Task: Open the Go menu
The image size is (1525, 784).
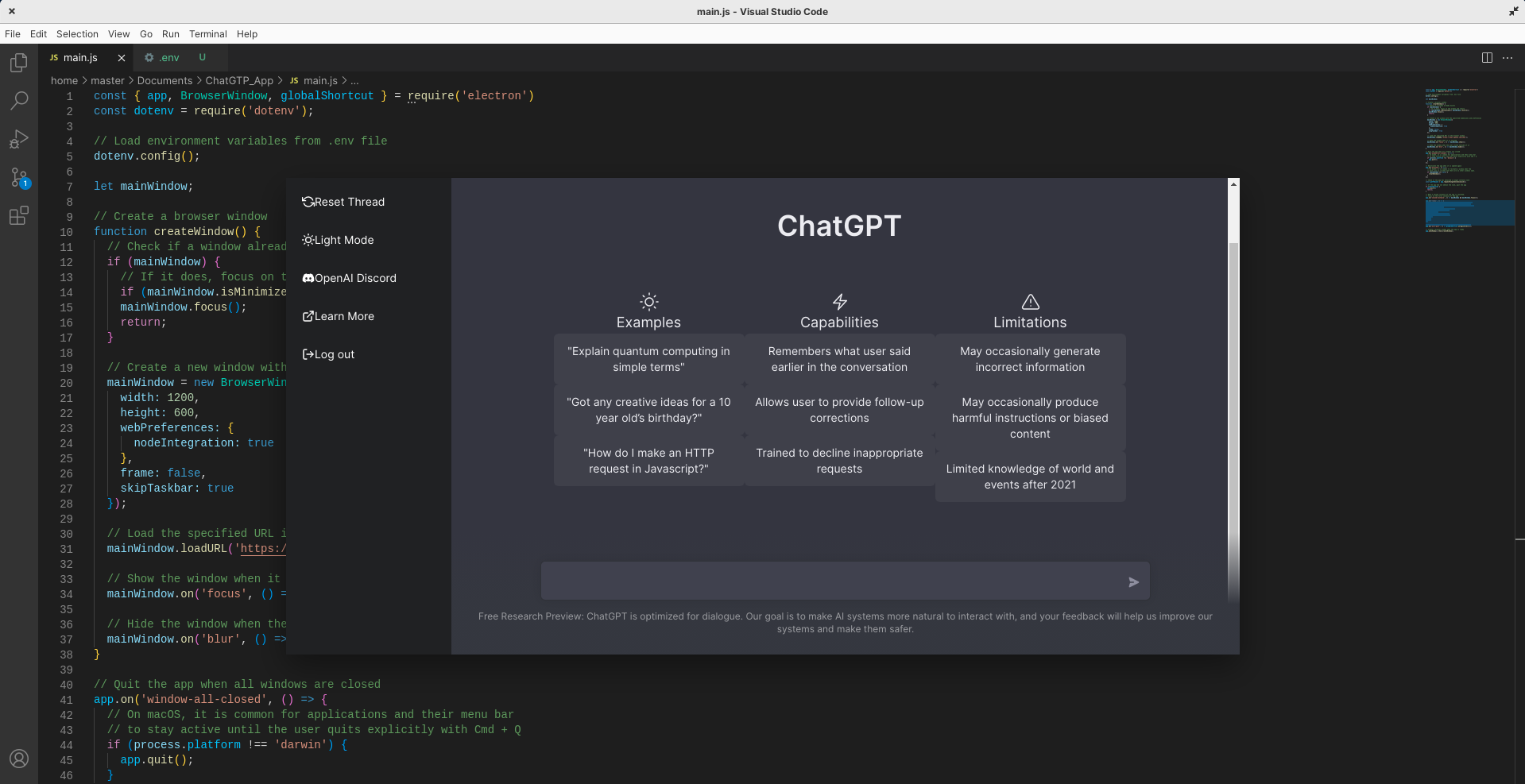Action: point(146,34)
